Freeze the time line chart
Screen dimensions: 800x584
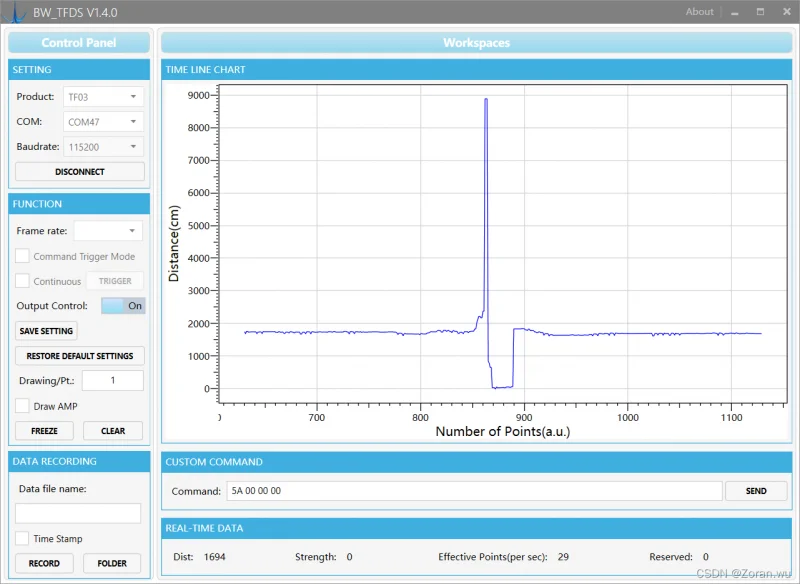click(x=44, y=431)
